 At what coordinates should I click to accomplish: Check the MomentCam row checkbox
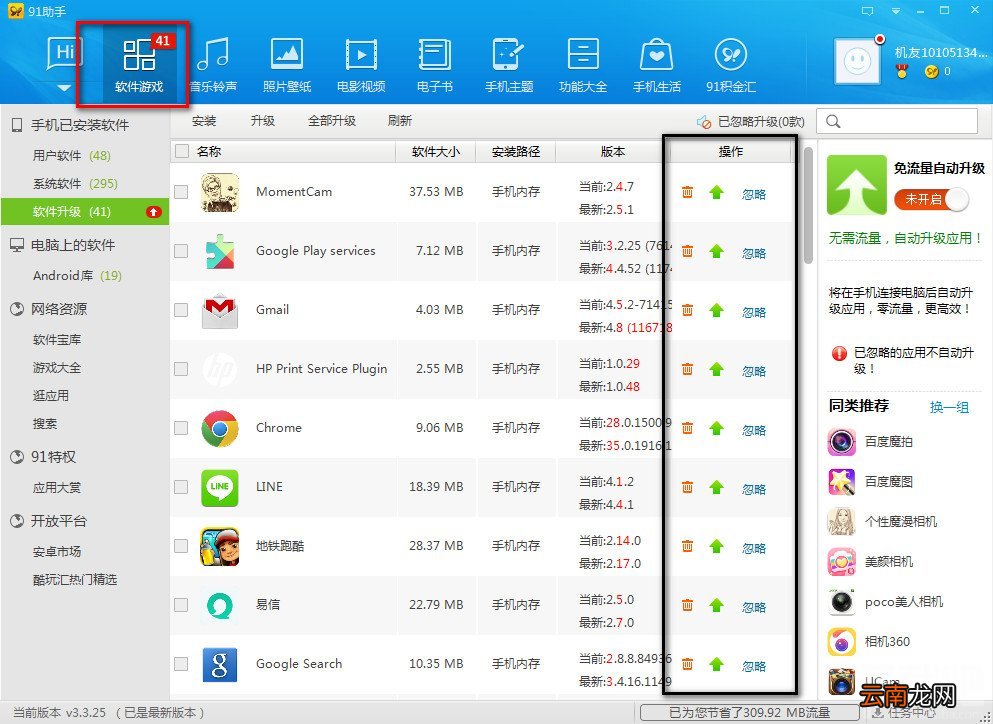point(181,192)
